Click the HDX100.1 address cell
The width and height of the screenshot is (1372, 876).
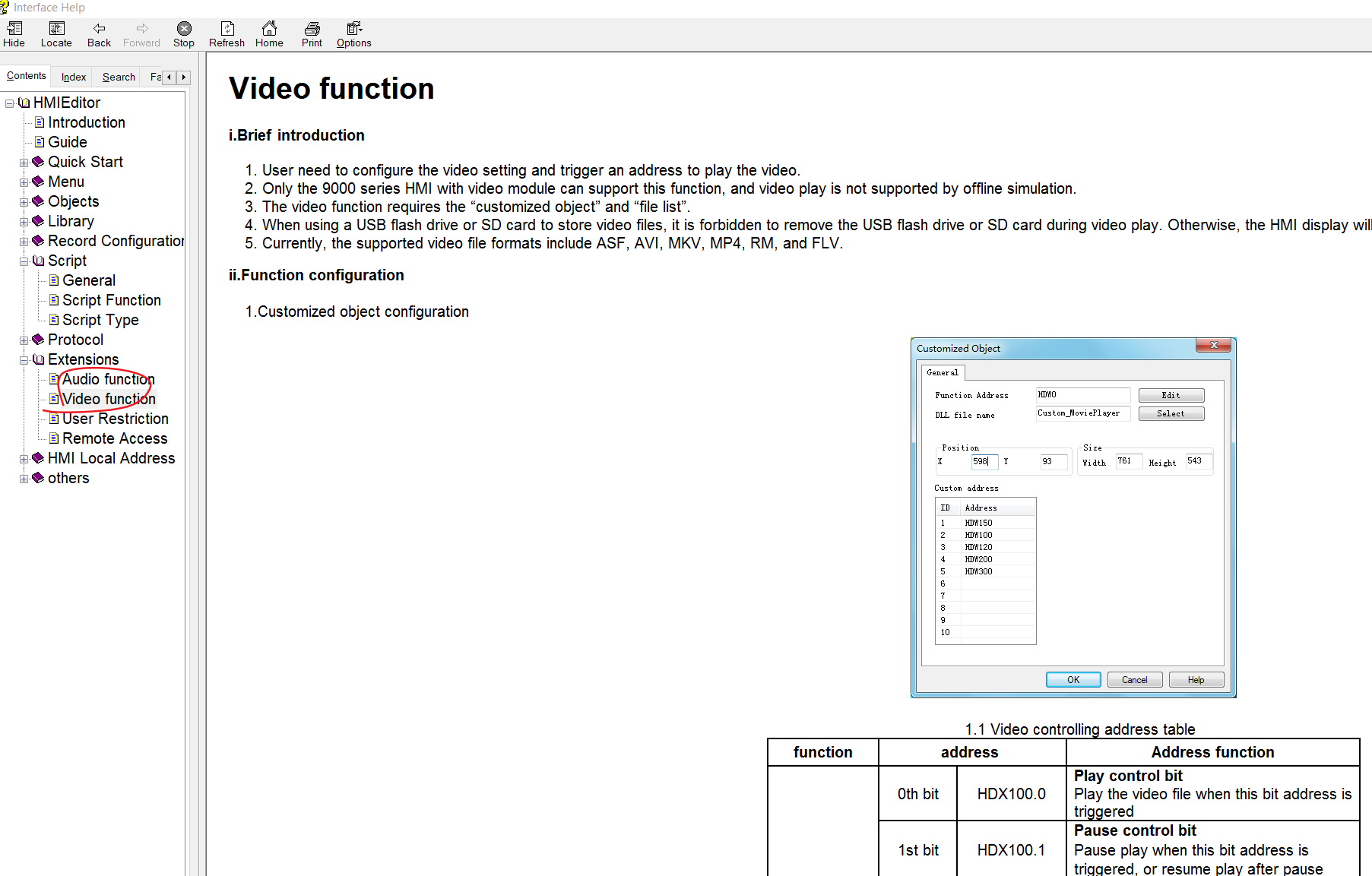[x=1011, y=850]
